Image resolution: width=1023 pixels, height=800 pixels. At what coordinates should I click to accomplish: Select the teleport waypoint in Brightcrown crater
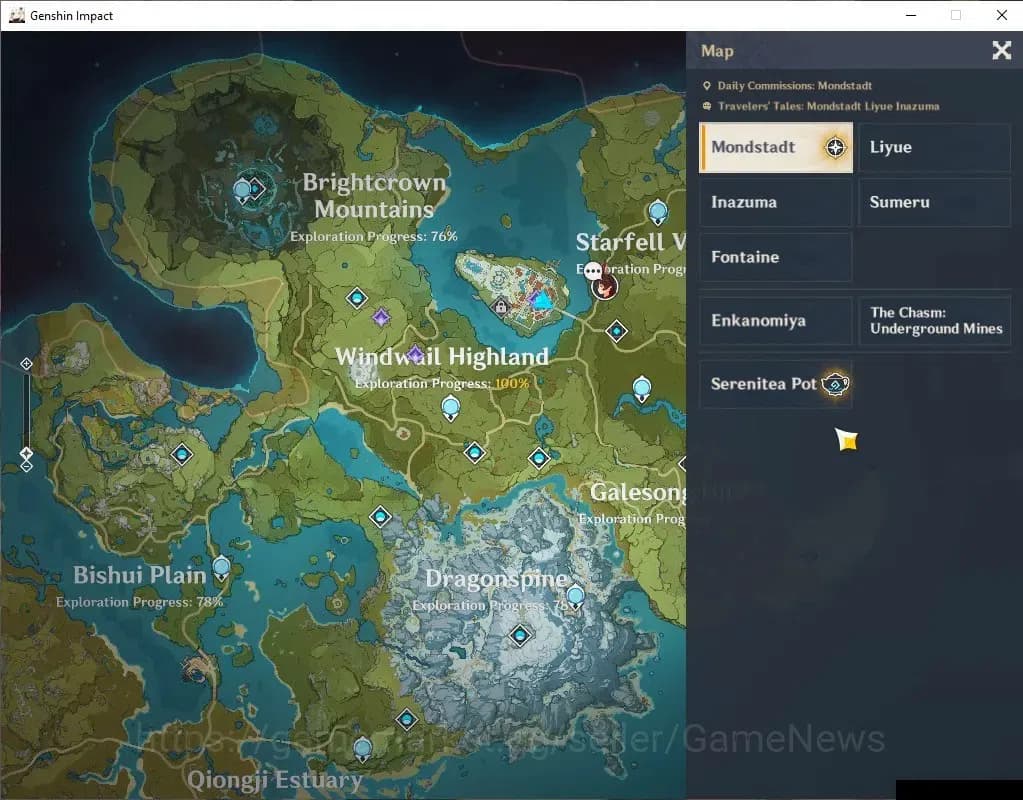[256, 189]
